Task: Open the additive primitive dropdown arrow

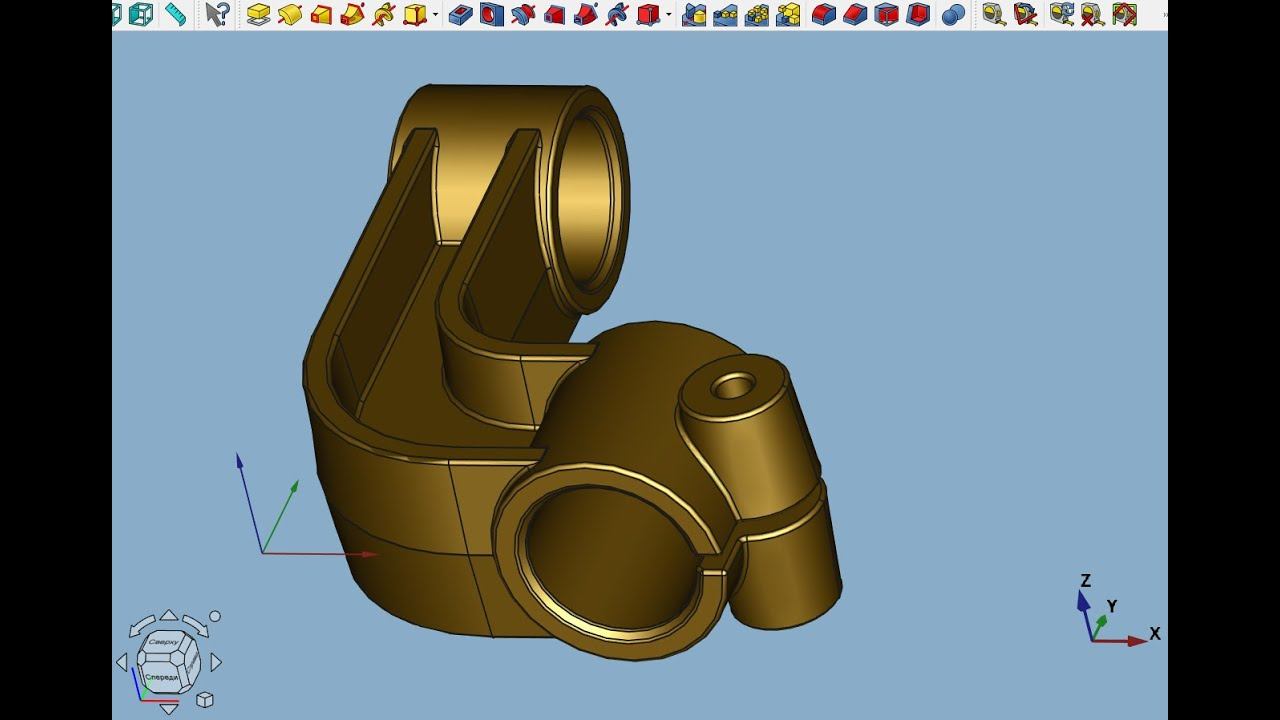Action: pyautogui.click(x=435, y=14)
